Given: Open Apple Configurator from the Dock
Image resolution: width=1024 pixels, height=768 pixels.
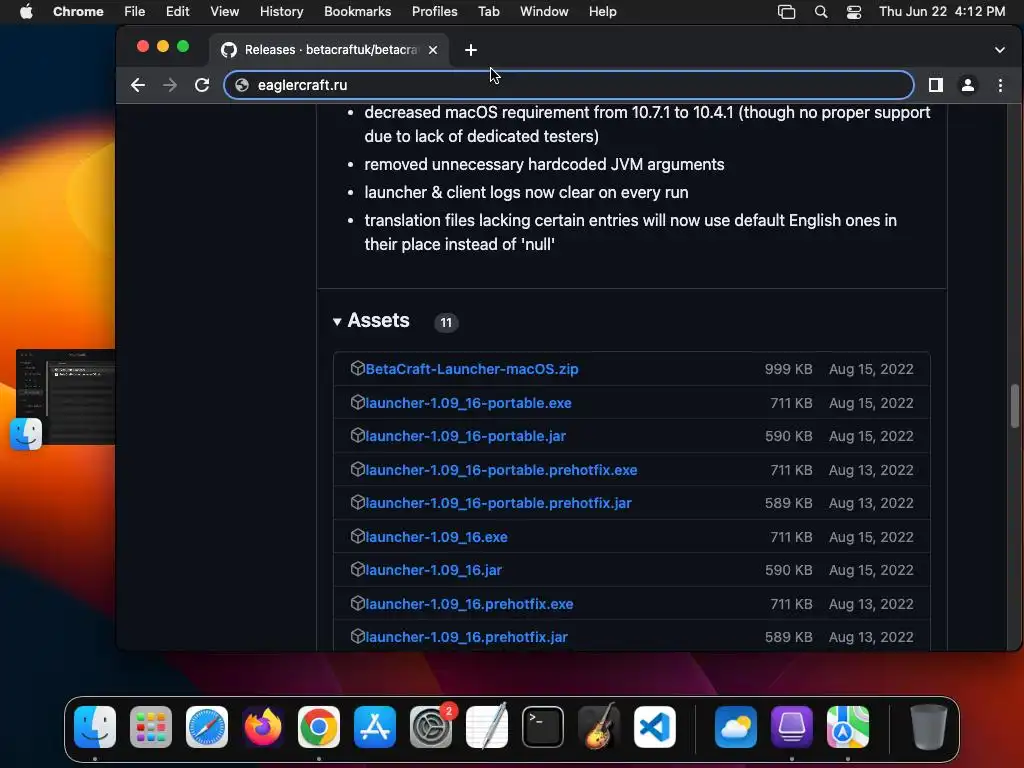Looking at the screenshot, I should point(792,727).
